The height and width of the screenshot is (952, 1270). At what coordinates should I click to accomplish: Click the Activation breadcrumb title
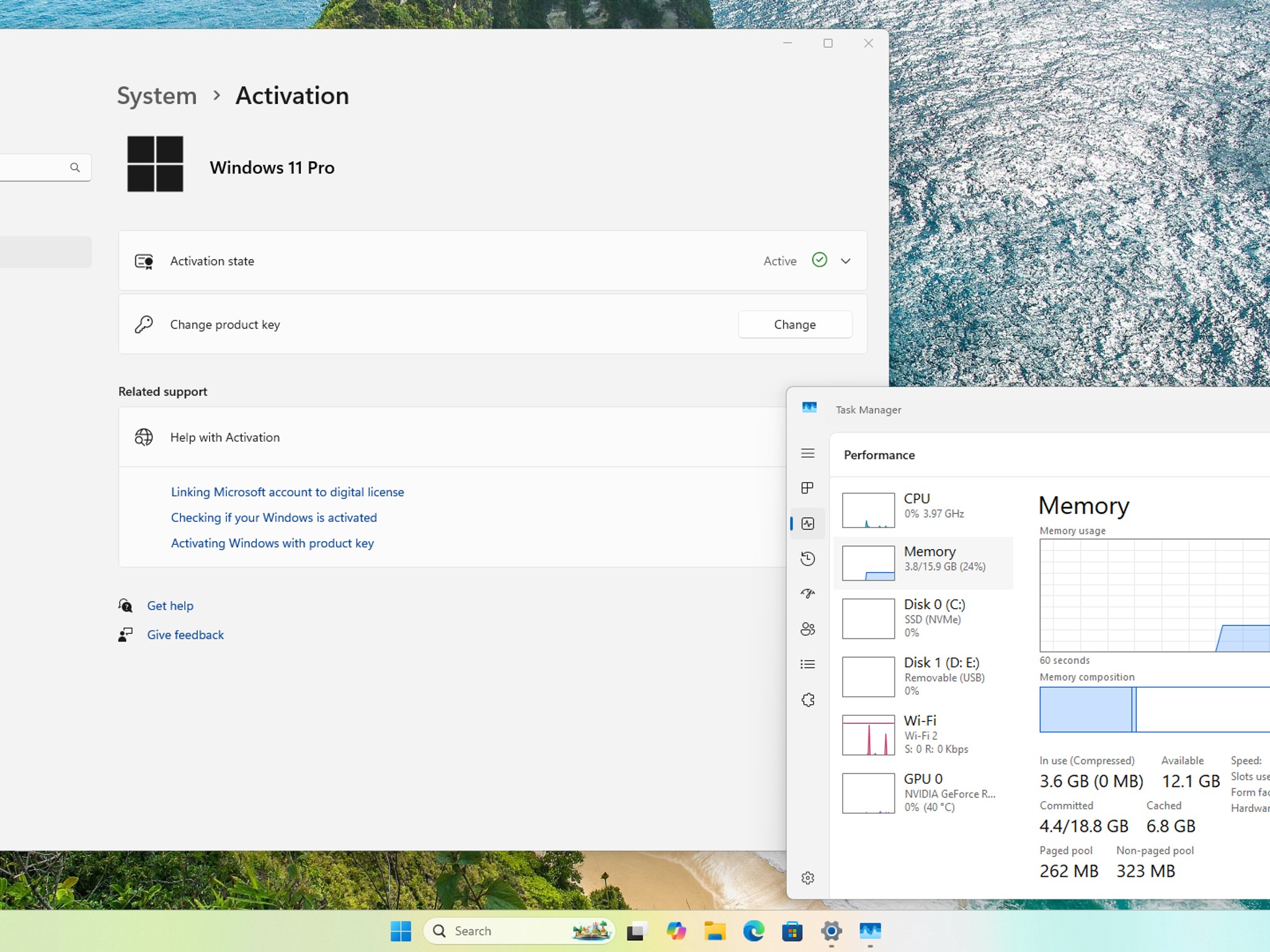[292, 96]
